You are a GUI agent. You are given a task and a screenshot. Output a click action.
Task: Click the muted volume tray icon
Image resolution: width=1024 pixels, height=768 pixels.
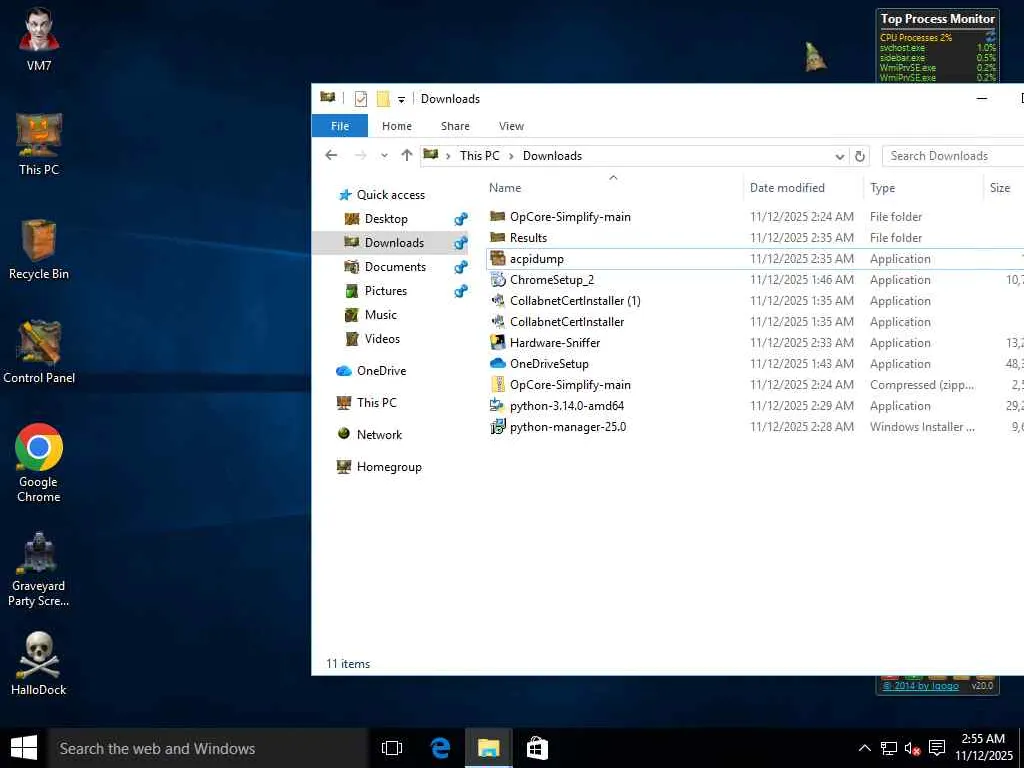pos(912,748)
